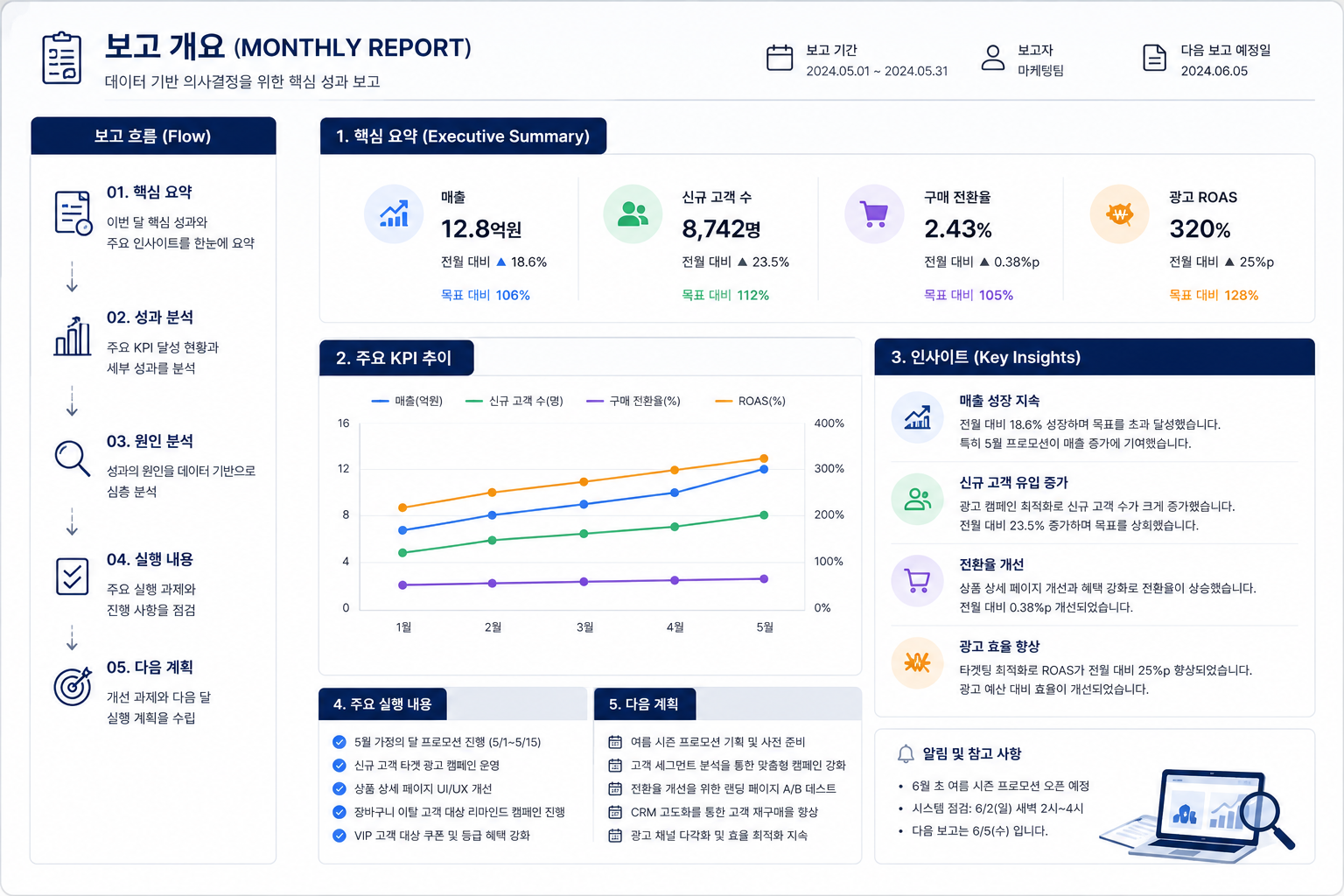The image size is (1344, 896).
Task: Click the 2024.06.05 next report date
Action: pyautogui.click(x=1214, y=71)
